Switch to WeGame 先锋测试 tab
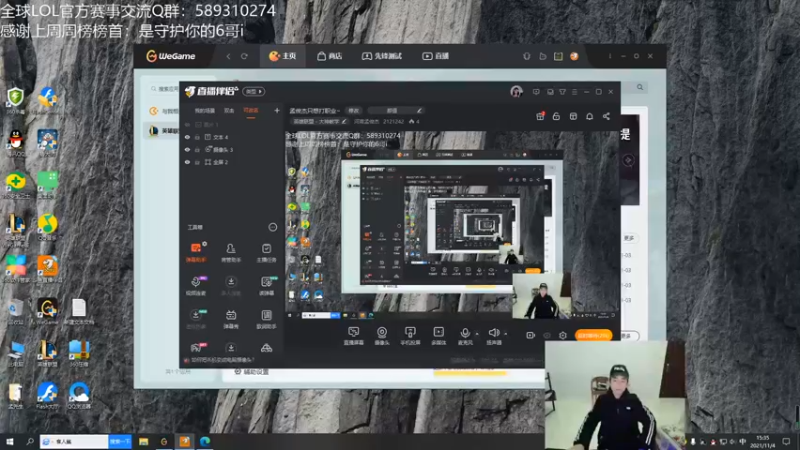Screen dimensions: 800x450 tap(382, 56)
